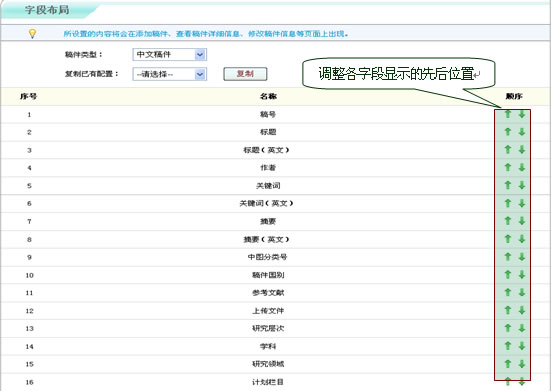This screenshot has width=551, height=391.
Task: Move 稿号 row up with green arrow
Action: click(x=508, y=114)
